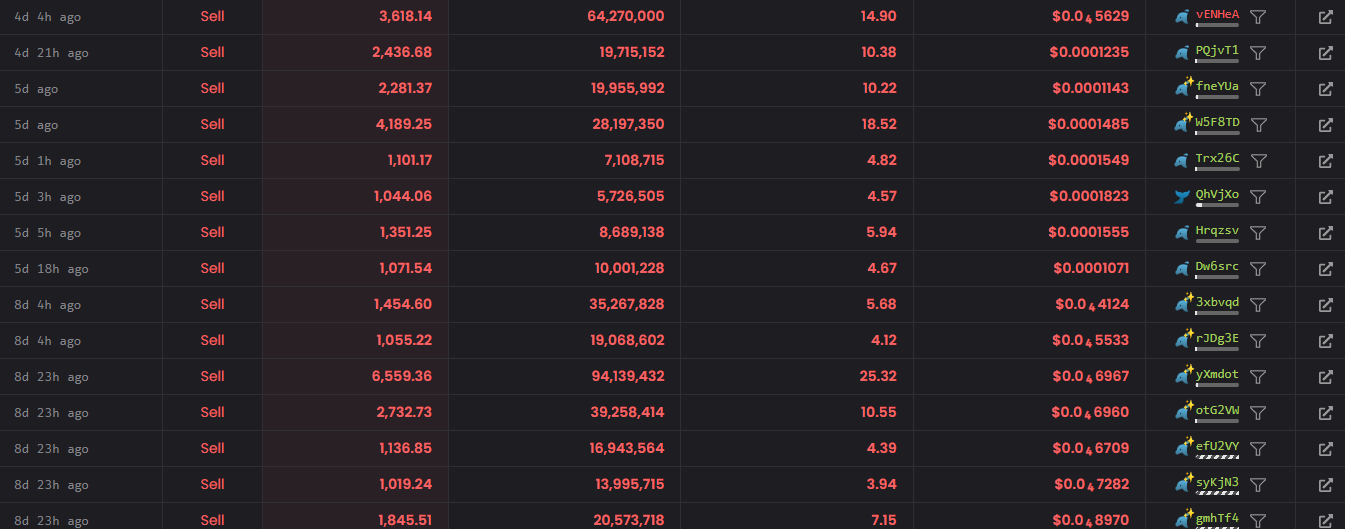The width and height of the screenshot is (1345, 529).
Task: Open maker wallet otG2VW
Action: coord(1217,410)
